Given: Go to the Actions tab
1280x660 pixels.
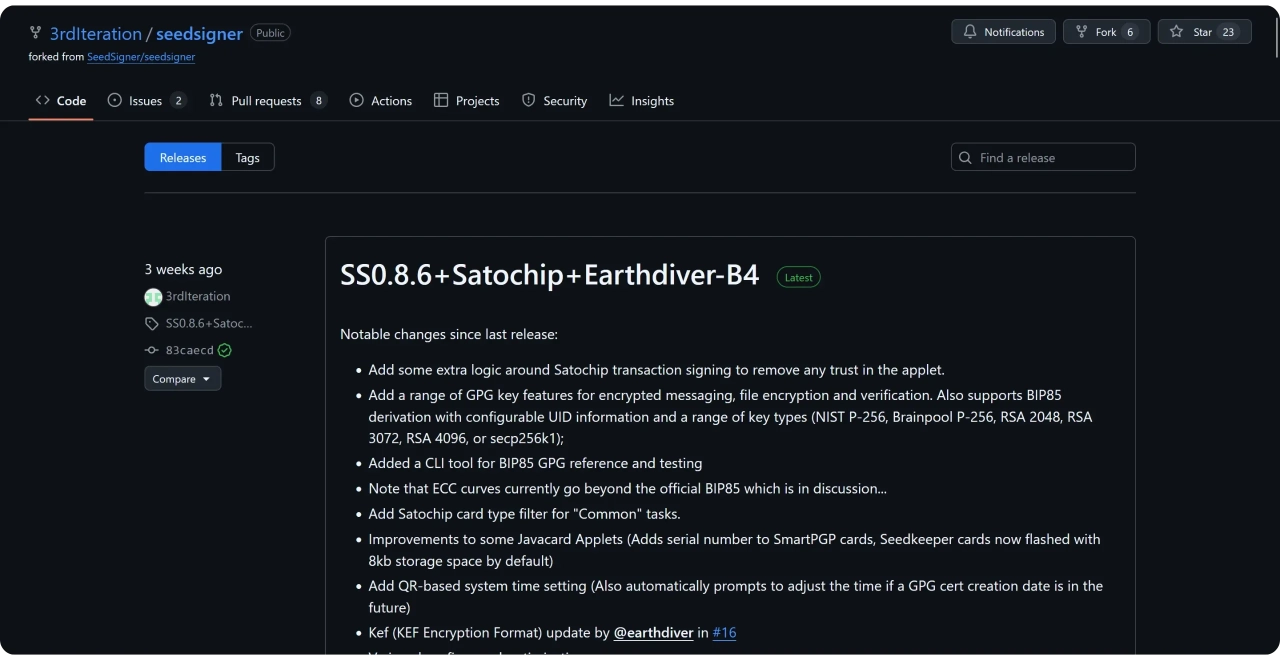Looking at the screenshot, I should 381,101.
